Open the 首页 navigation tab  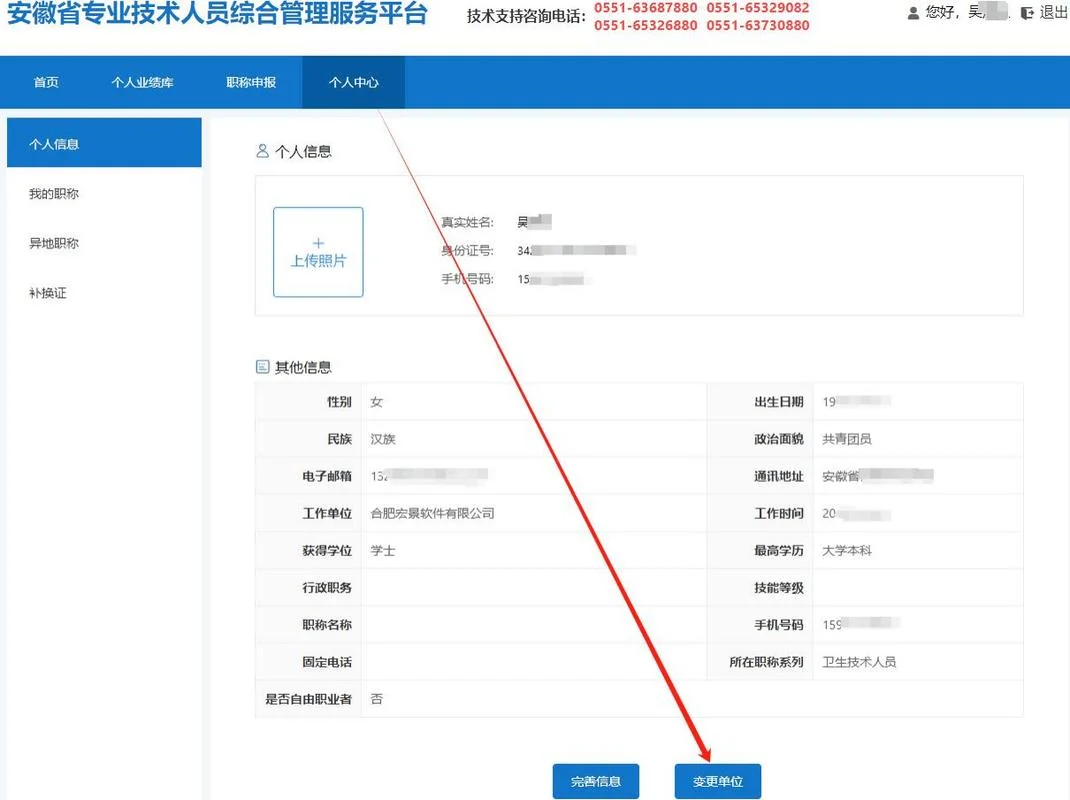[x=46, y=83]
